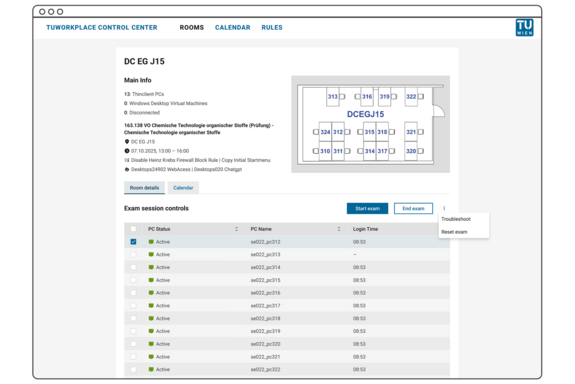Choose Troubleshoot from the popup menu
The image size is (575, 384).
pos(456,219)
